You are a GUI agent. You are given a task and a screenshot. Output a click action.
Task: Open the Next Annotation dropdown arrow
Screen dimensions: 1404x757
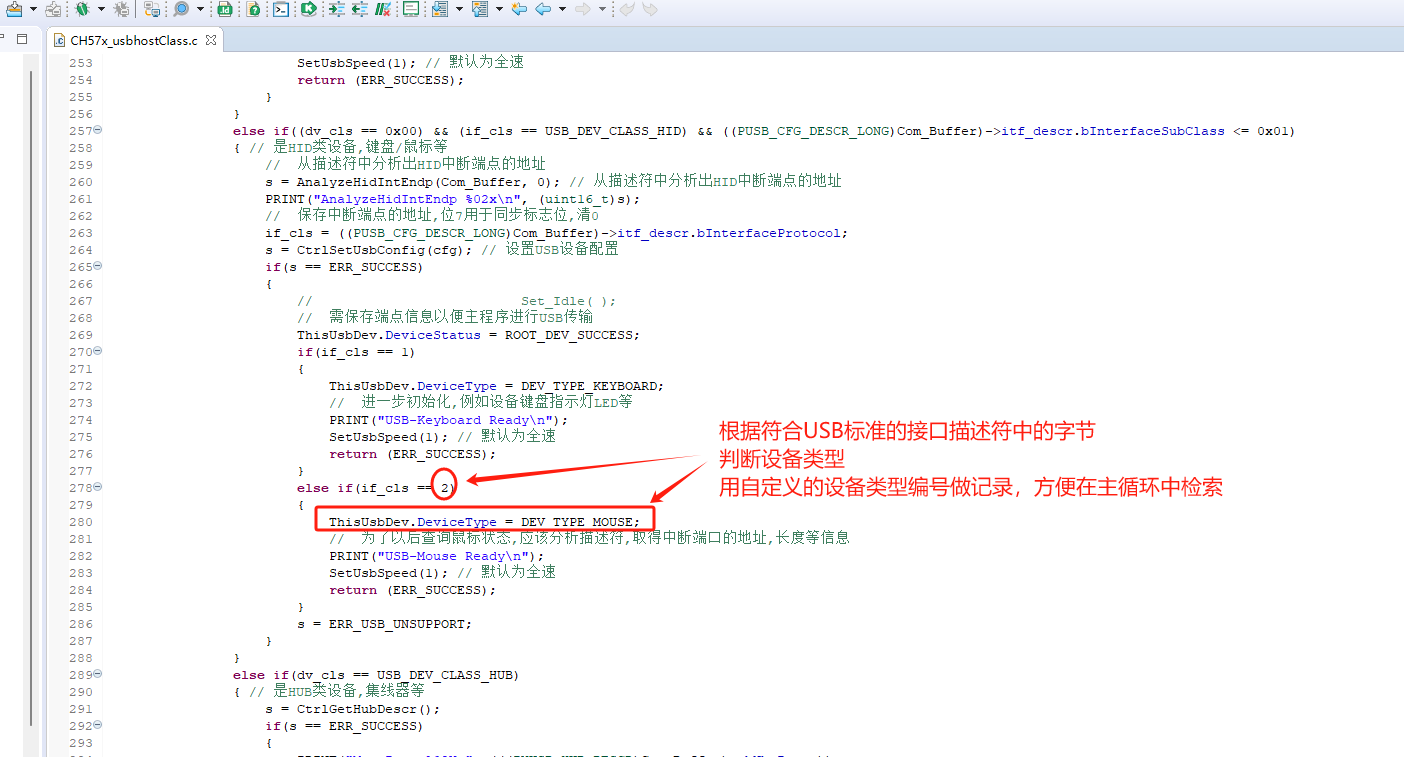(x=459, y=9)
